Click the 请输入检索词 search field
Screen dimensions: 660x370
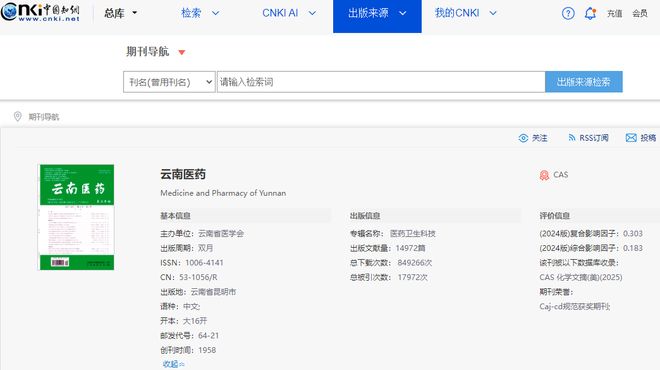pyautogui.click(x=381, y=82)
